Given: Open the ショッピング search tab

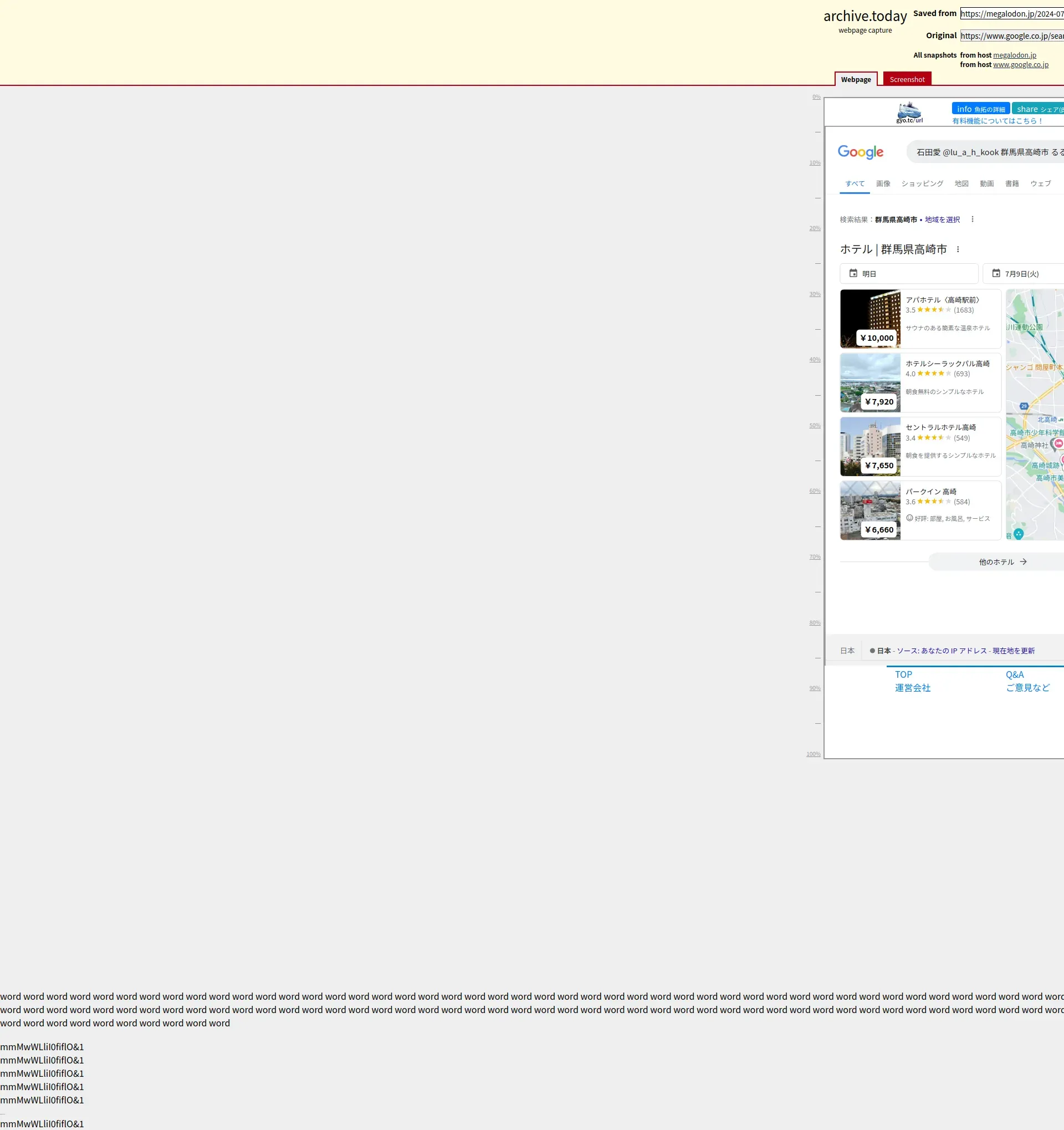Looking at the screenshot, I should 922,183.
